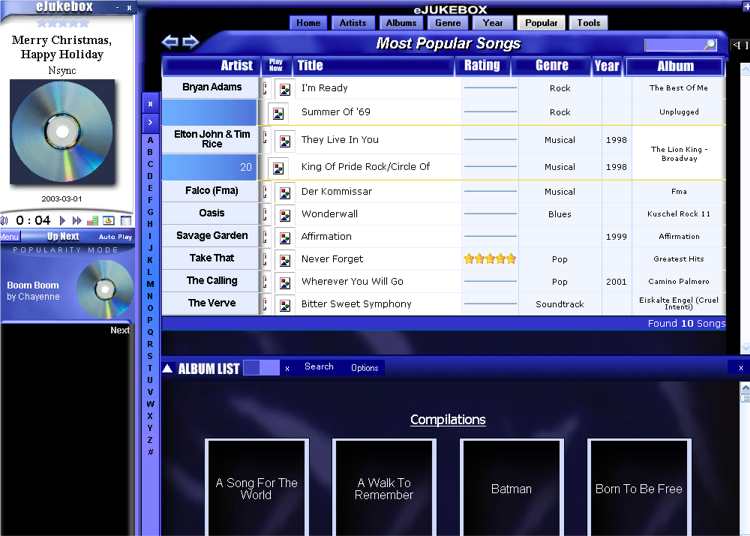Click the Album List filter input box
Image resolution: width=750 pixels, height=536 pixels.
tap(262, 368)
